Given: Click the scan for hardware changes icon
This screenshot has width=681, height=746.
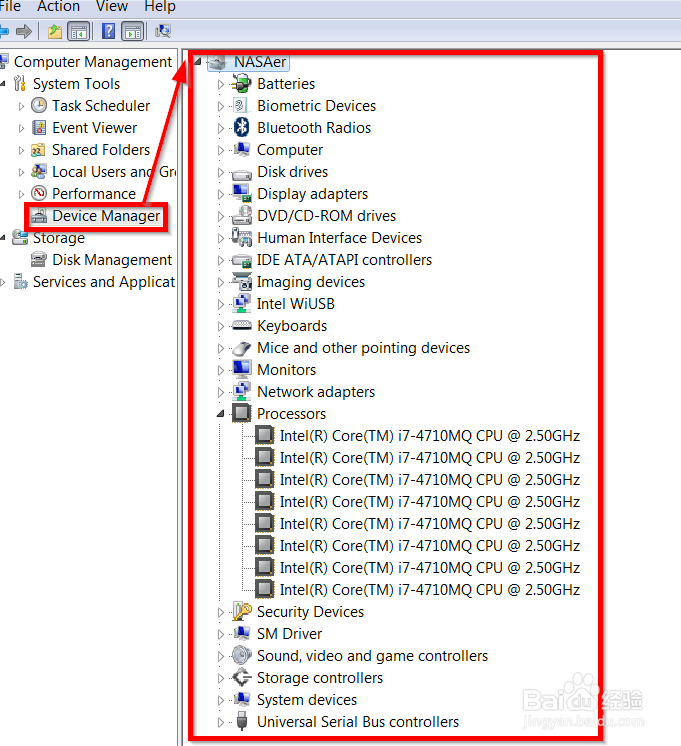Looking at the screenshot, I should coord(163,31).
